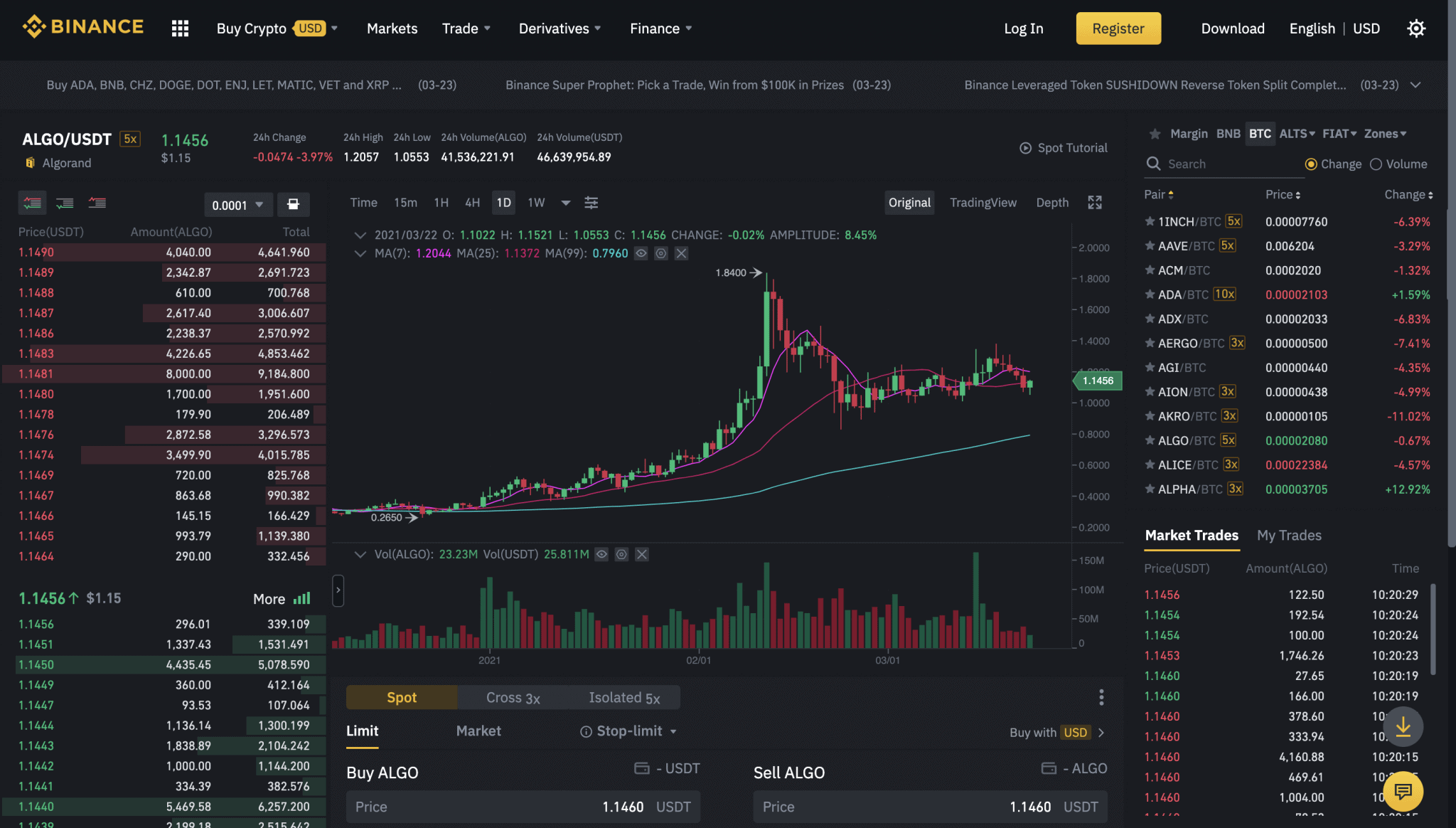Open the Download page link
Image resolution: width=1456 pixels, height=828 pixels.
(1233, 28)
